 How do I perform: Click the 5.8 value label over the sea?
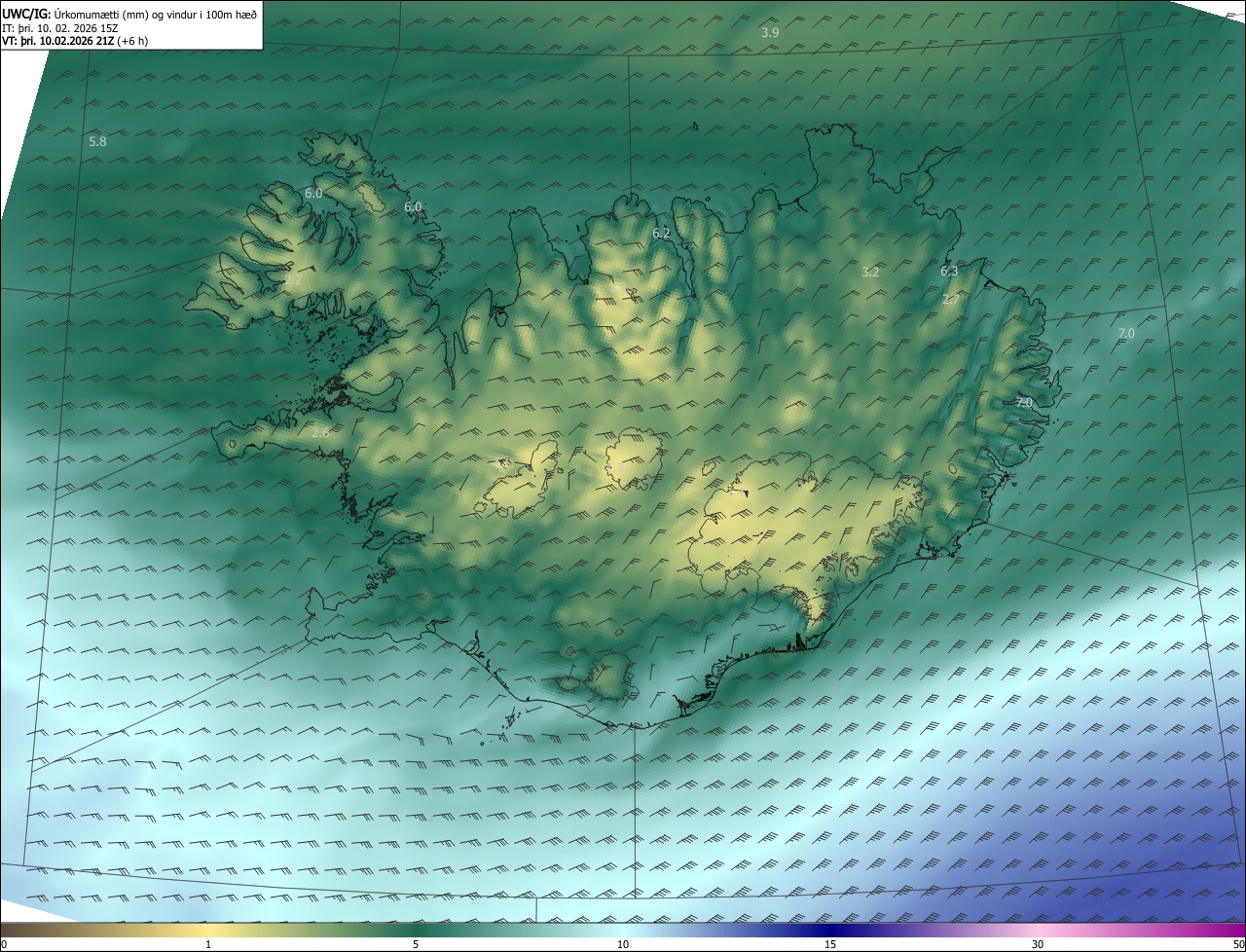97,142
